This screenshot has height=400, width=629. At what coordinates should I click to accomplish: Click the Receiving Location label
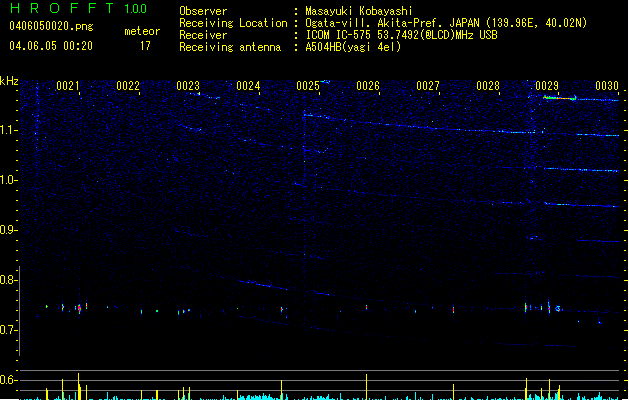click(x=233, y=23)
